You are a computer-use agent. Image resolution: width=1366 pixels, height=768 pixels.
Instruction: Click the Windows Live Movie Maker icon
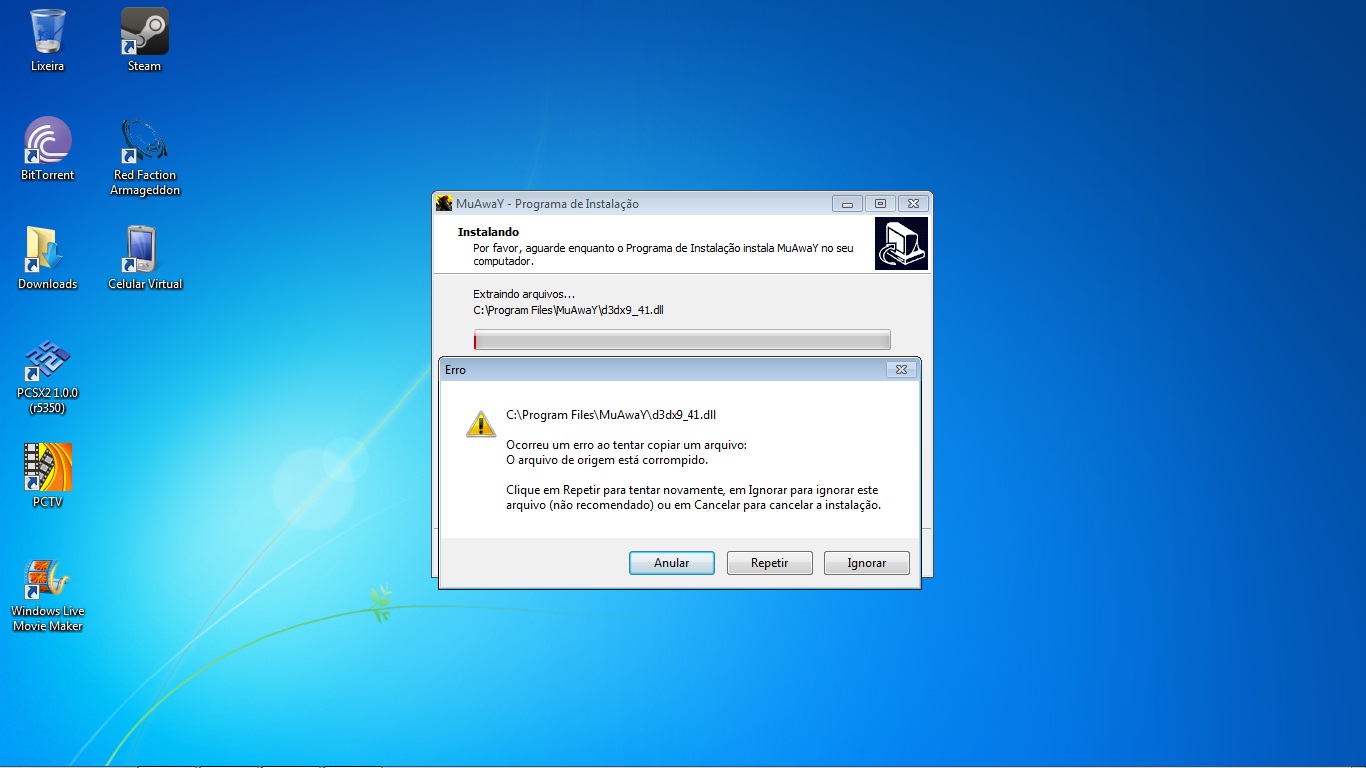tap(47, 580)
